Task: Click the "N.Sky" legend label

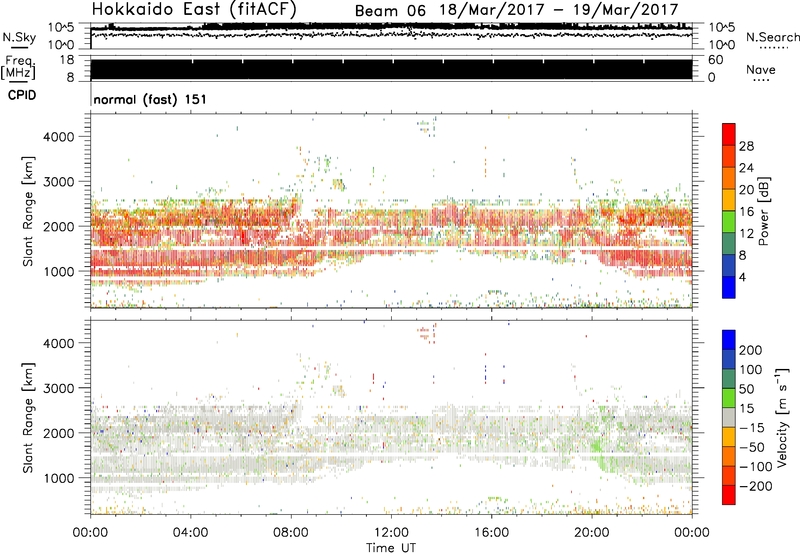Action: point(19,37)
